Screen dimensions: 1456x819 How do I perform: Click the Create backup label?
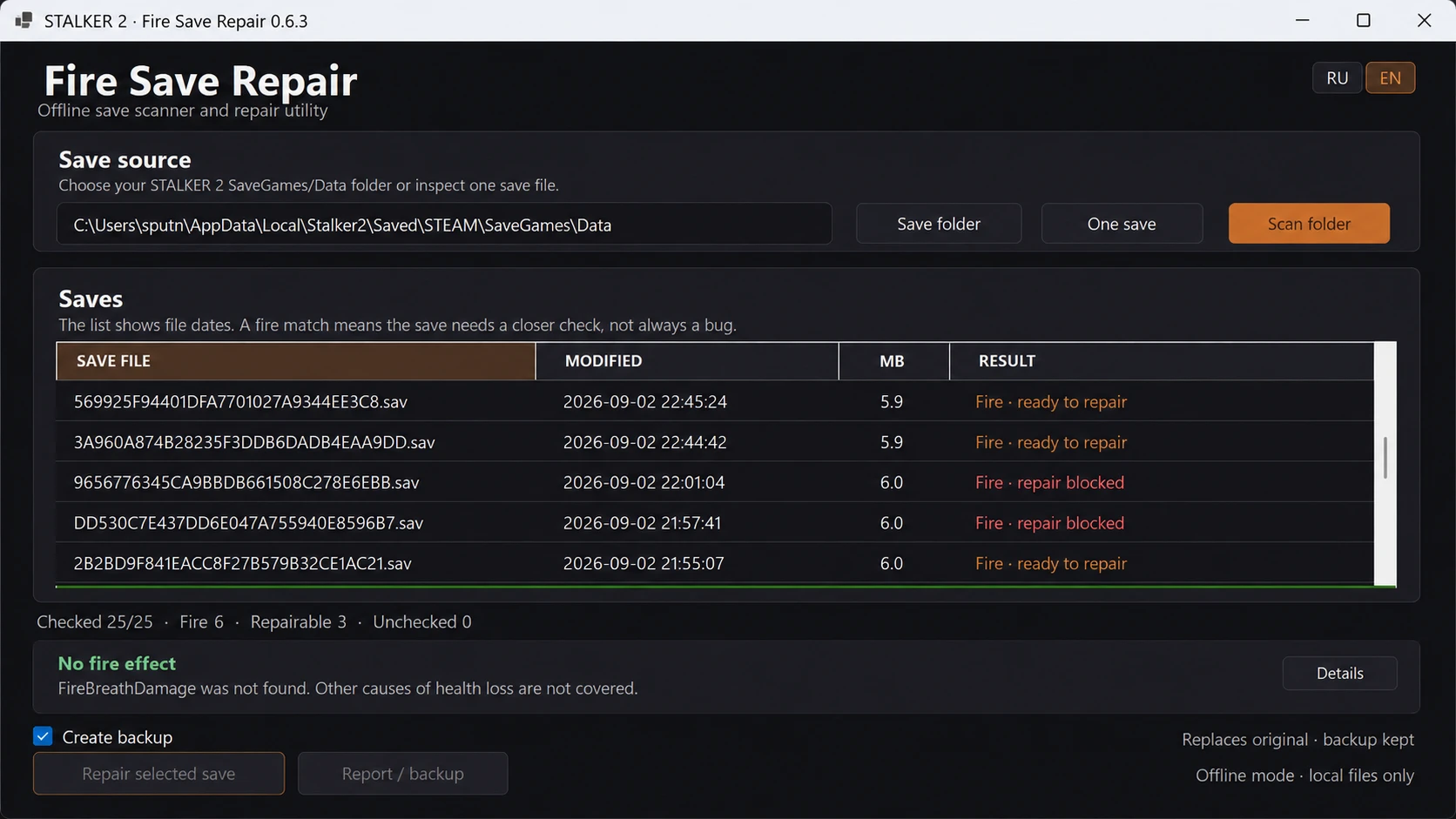click(118, 737)
